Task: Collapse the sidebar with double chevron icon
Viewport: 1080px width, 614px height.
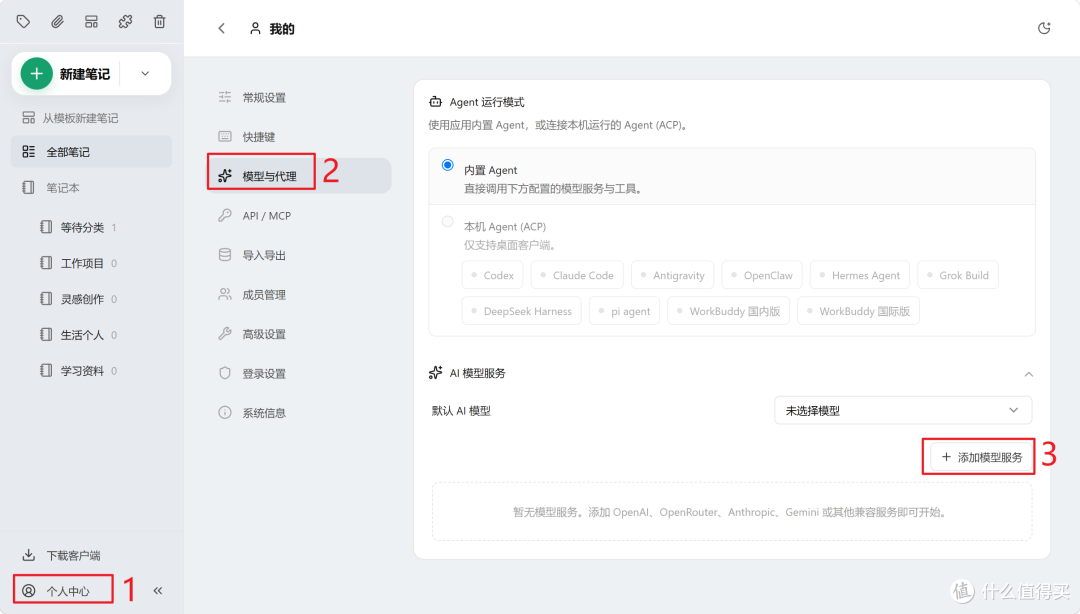Action: (x=158, y=591)
